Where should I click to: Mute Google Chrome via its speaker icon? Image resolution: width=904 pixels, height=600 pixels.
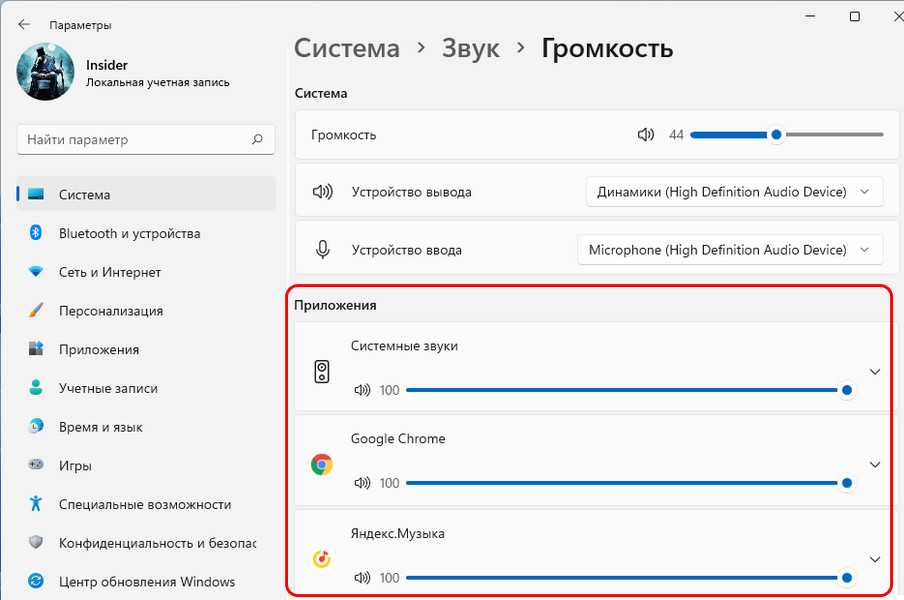[362, 483]
